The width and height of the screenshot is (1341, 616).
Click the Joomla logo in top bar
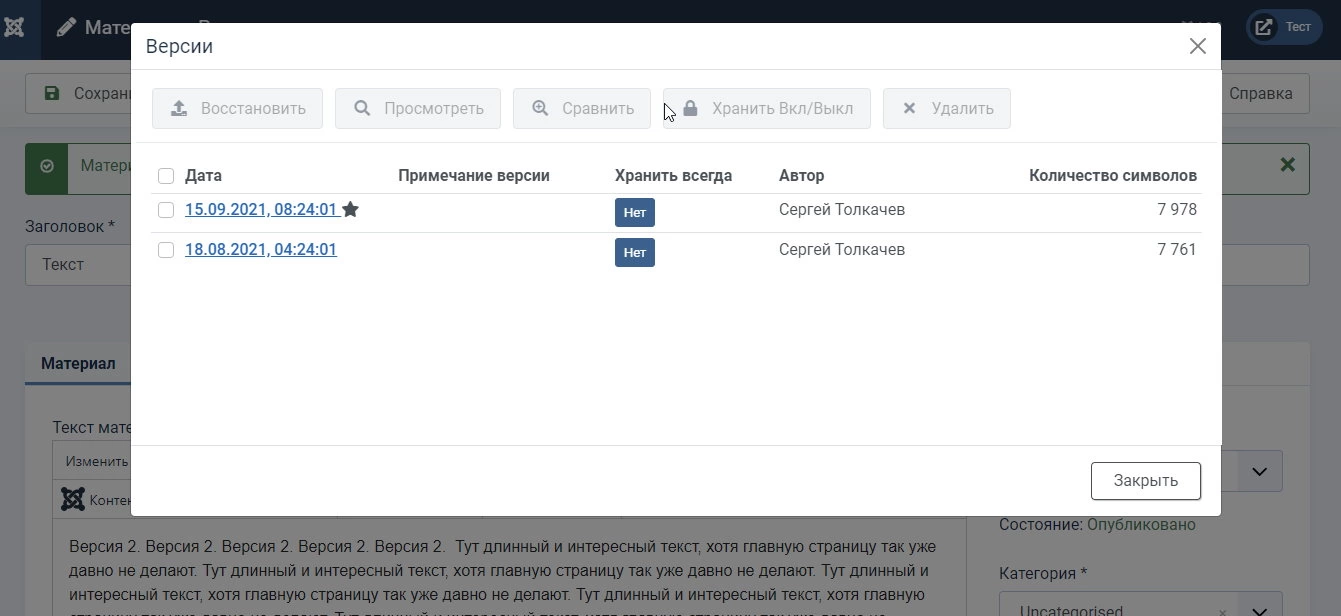point(15,28)
